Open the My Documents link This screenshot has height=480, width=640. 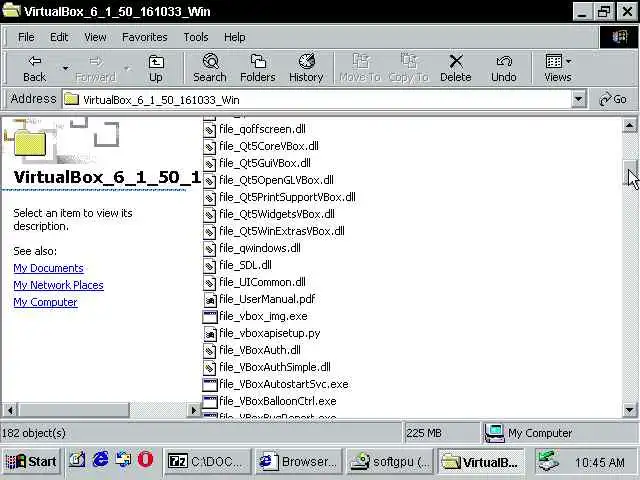(48, 268)
